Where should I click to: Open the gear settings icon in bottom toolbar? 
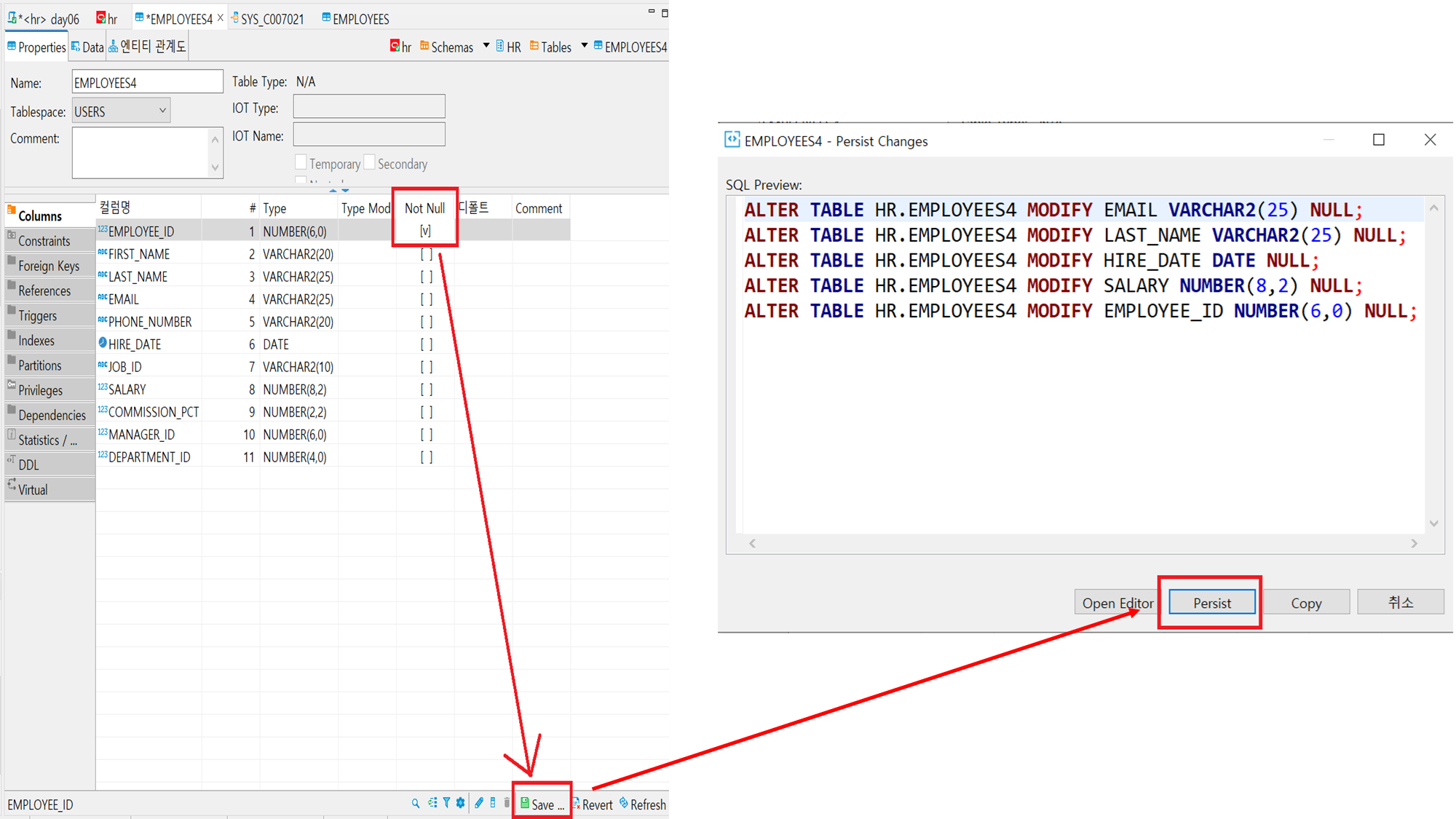pos(461,803)
